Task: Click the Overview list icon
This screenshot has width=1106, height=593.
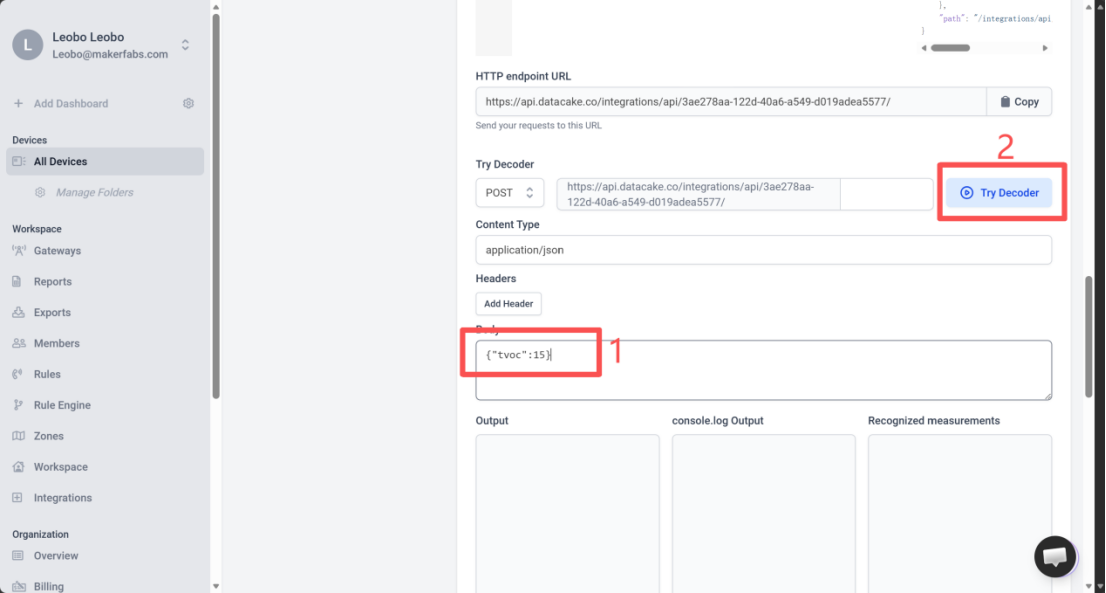Action: [18, 556]
